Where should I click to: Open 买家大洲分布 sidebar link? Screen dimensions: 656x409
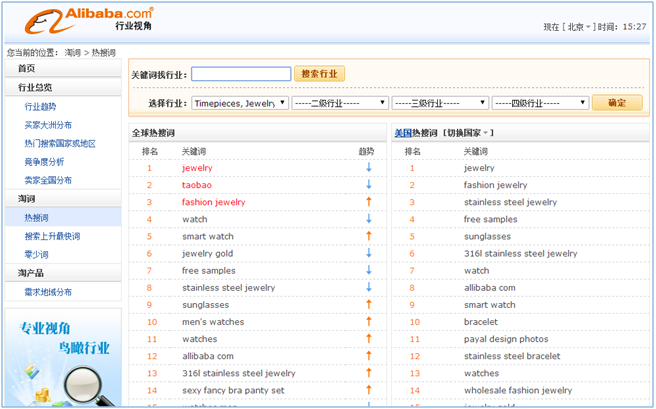48,125
